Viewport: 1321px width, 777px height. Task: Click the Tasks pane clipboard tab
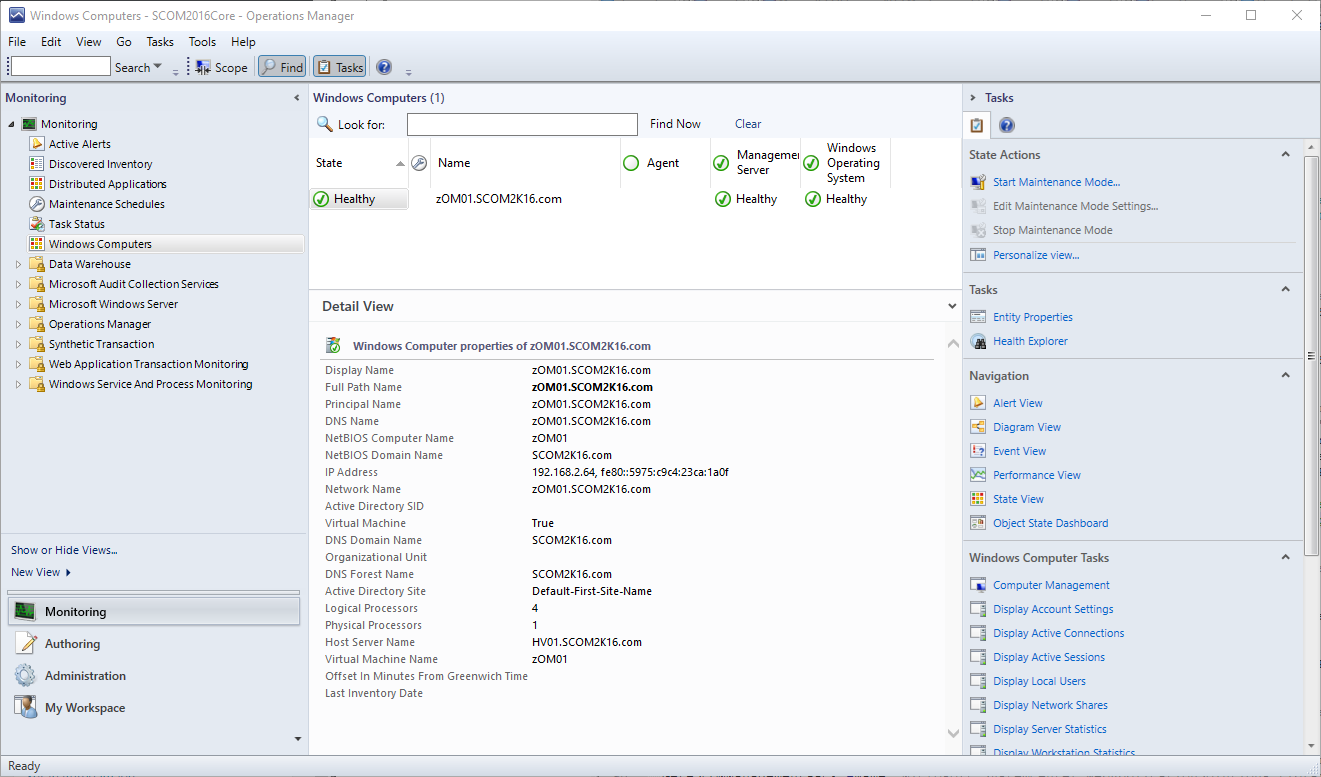pyautogui.click(x=977, y=125)
